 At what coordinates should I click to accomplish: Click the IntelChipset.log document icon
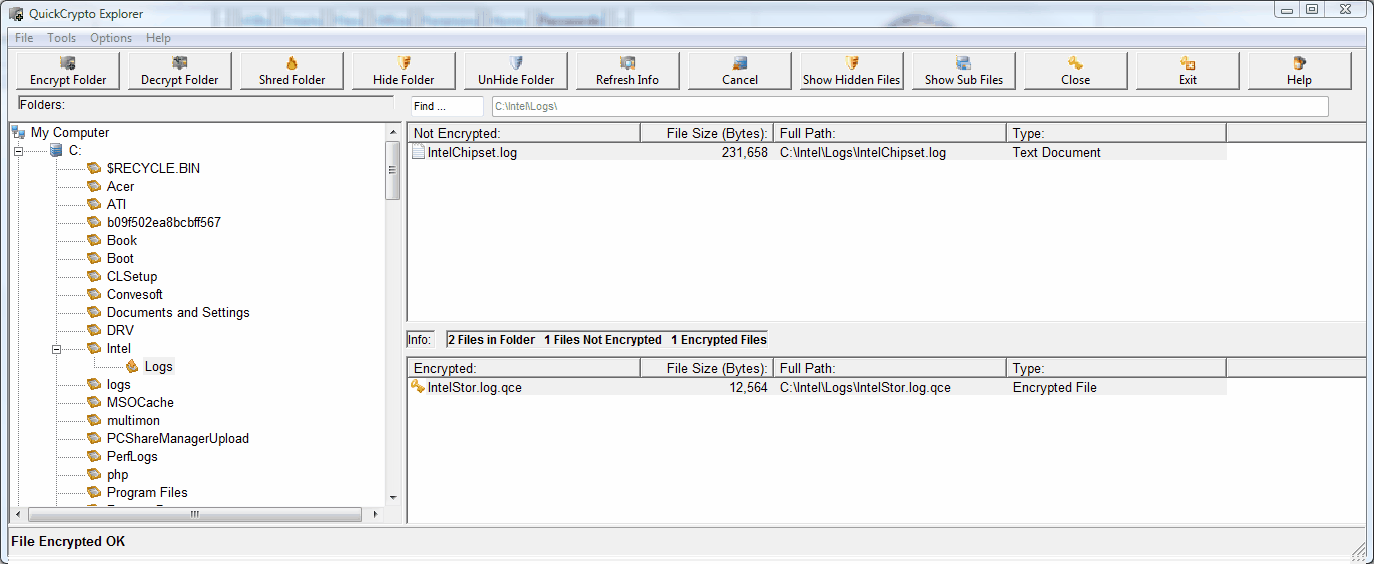(419, 152)
